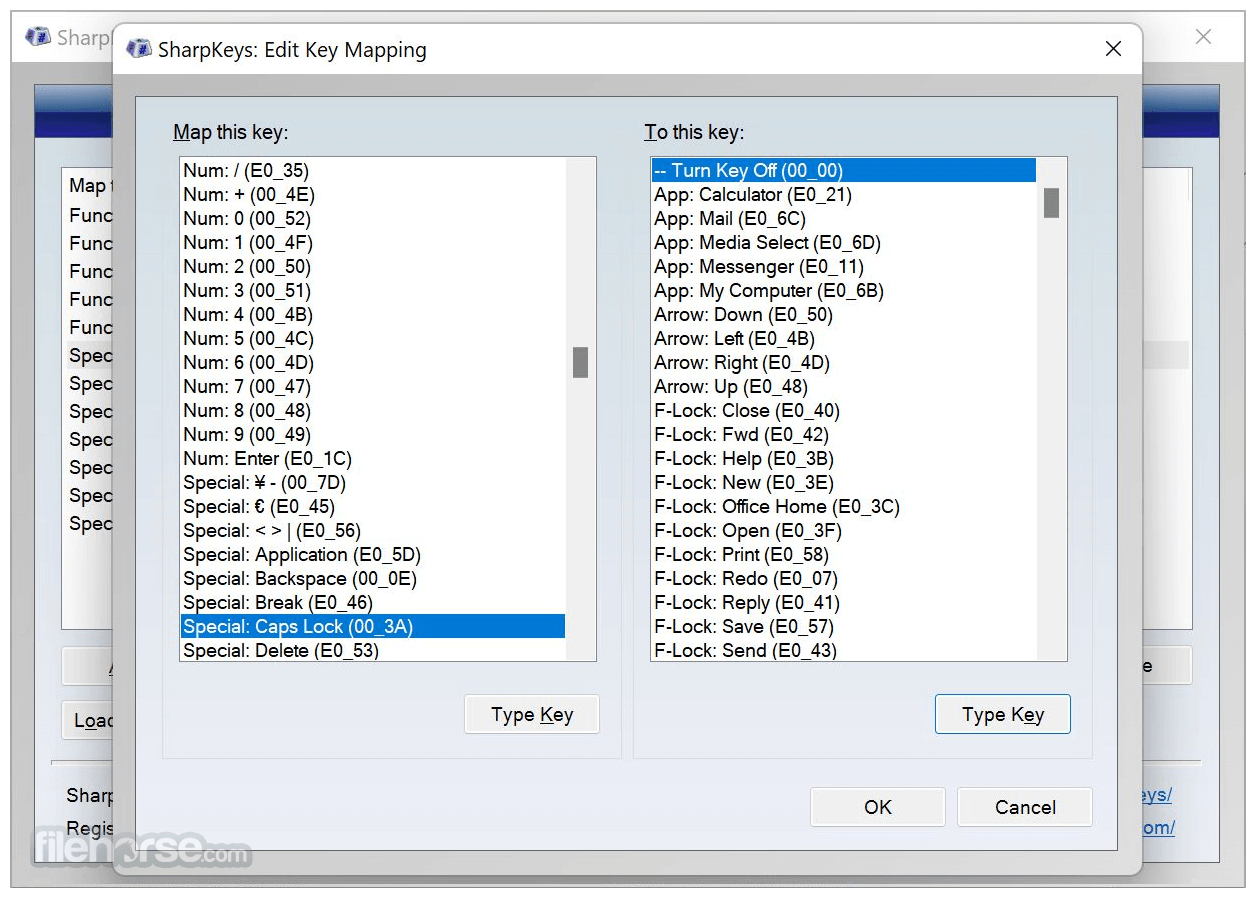This screenshot has height=898, width=1256.
Task: Select highlighted "Special: Caps Lock (00_3A)"
Action: [x=373, y=626]
